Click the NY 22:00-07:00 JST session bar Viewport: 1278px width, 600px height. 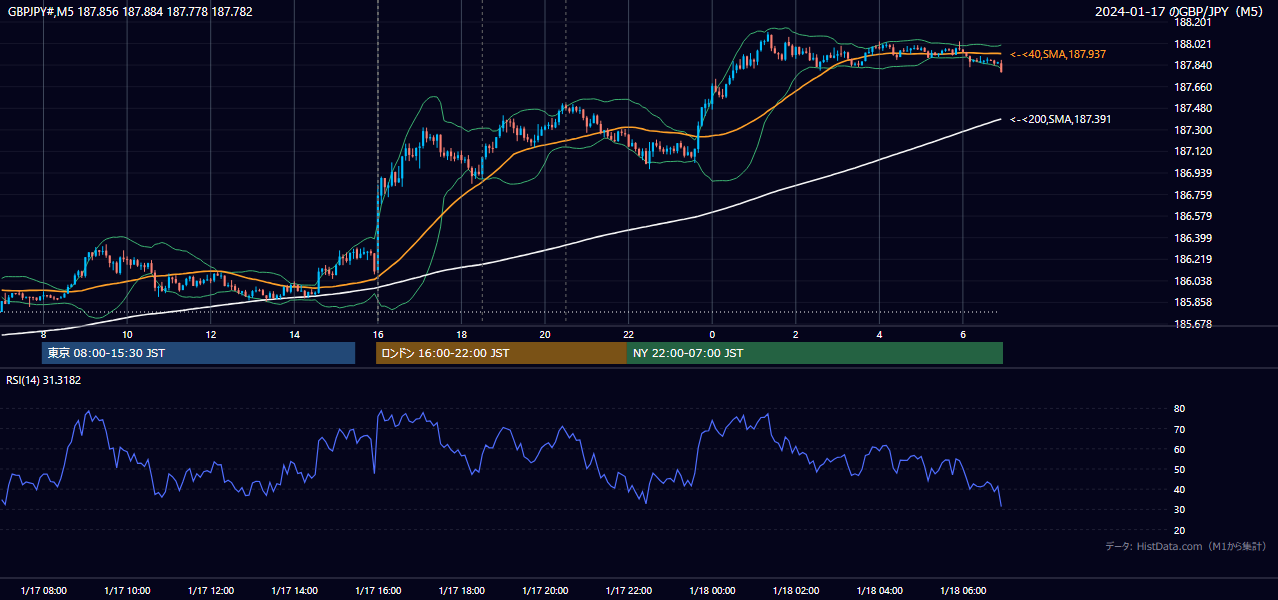point(815,353)
